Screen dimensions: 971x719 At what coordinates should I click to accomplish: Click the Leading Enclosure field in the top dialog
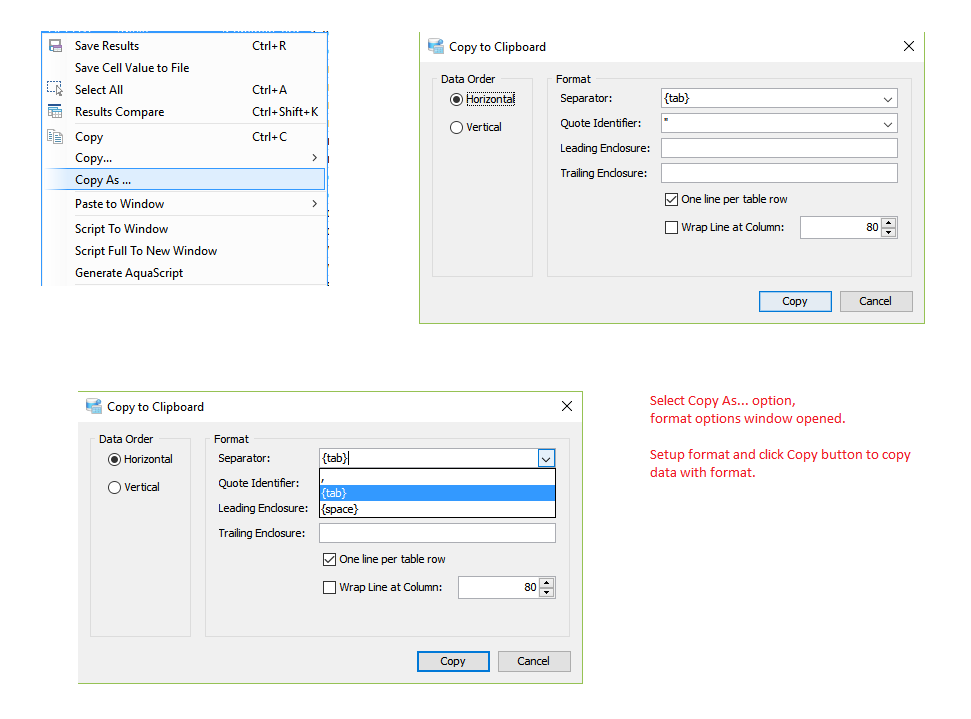[779, 149]
